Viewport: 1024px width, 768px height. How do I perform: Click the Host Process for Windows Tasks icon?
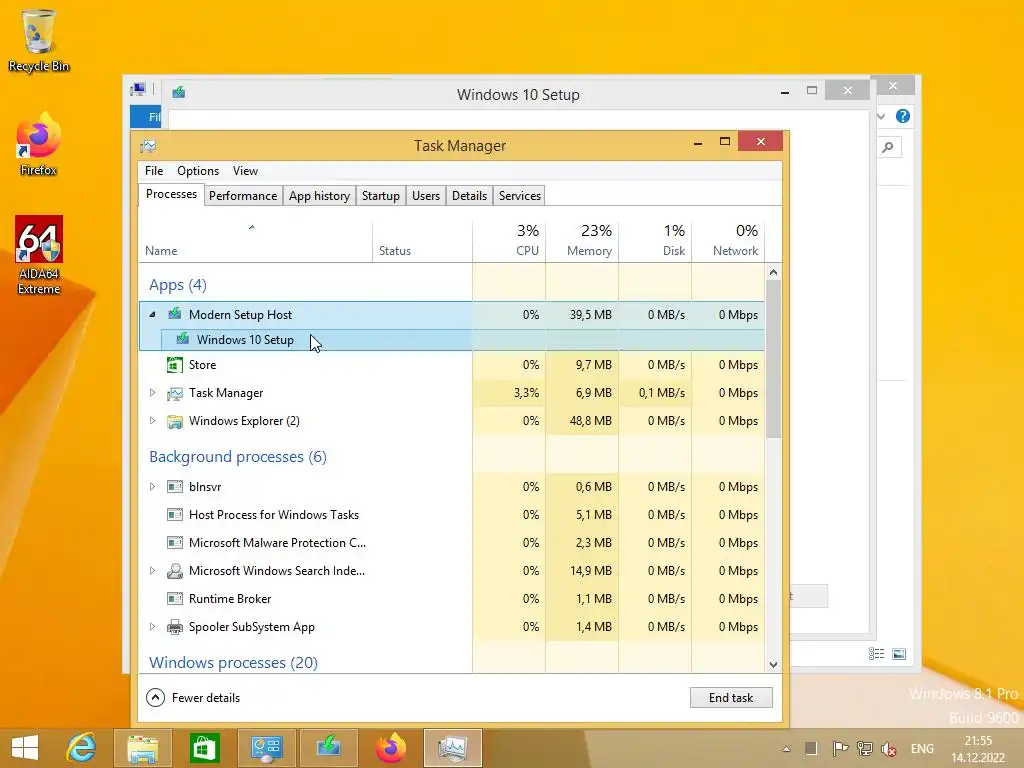[x=174, y=515]
